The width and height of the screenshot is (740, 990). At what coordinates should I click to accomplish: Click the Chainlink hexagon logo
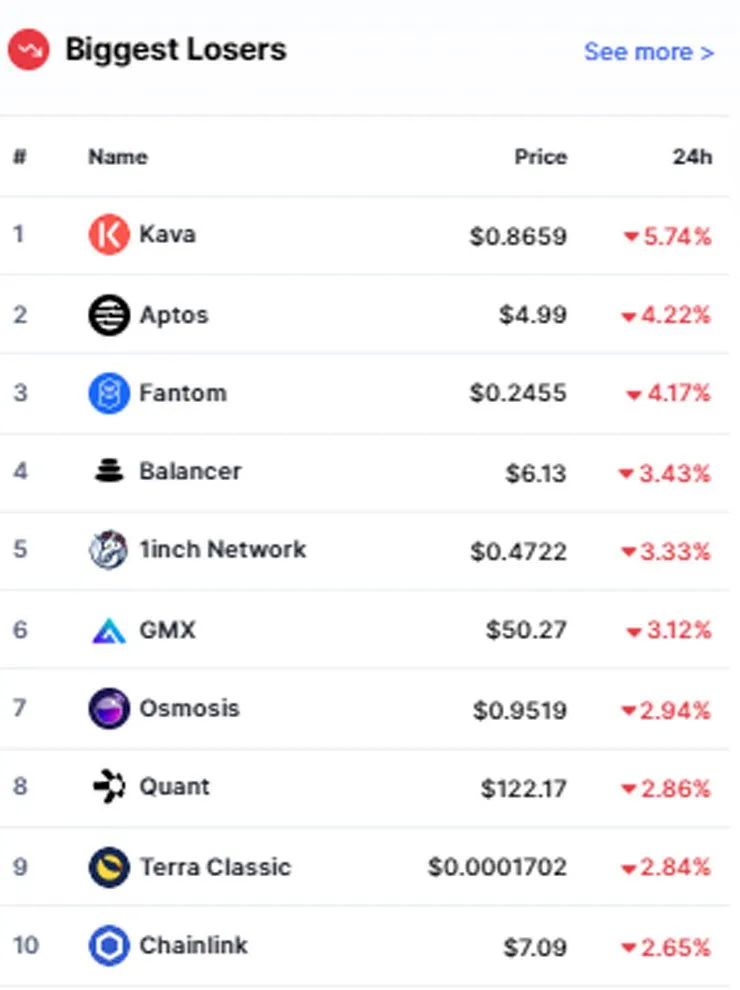109,945
